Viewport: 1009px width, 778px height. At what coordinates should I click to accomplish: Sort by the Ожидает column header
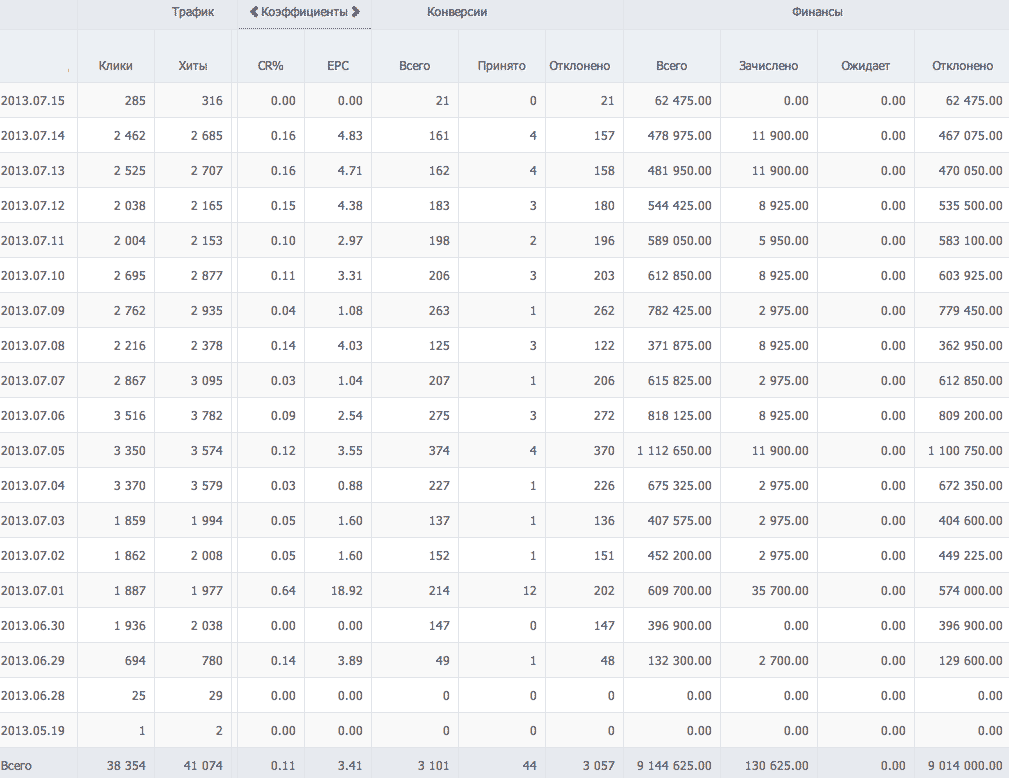tap(866, 66)
